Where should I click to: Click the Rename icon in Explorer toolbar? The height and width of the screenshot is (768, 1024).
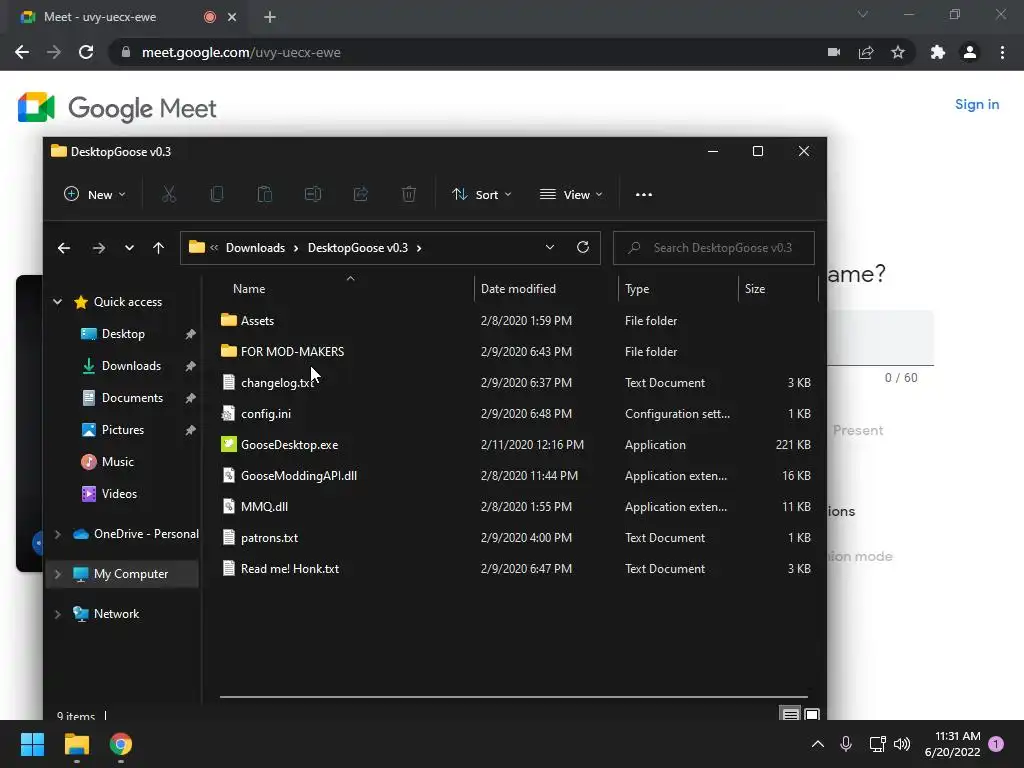(x=313, y=195)
